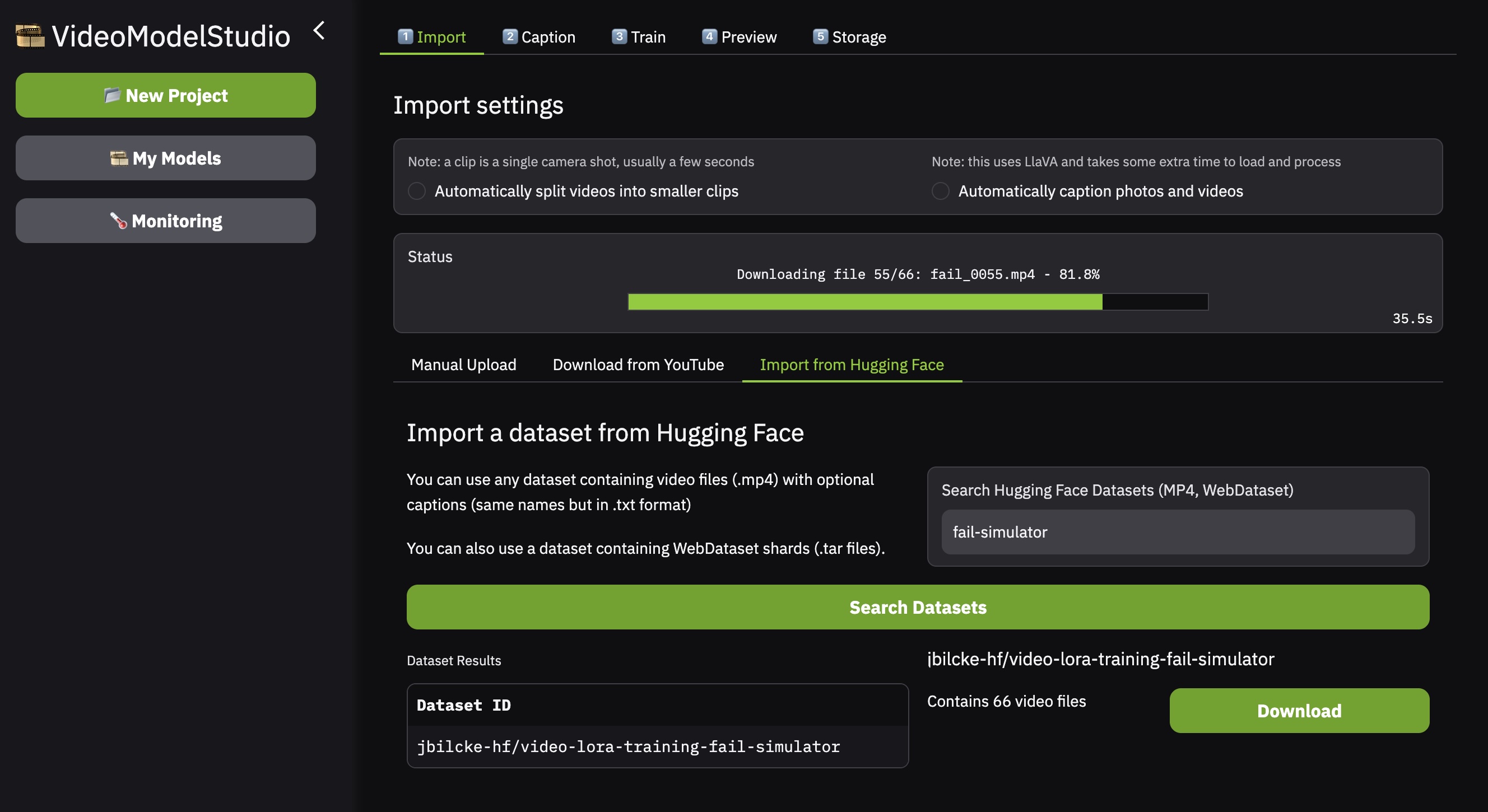Enable automatically caption photos and videos

[x=940, y=191]
